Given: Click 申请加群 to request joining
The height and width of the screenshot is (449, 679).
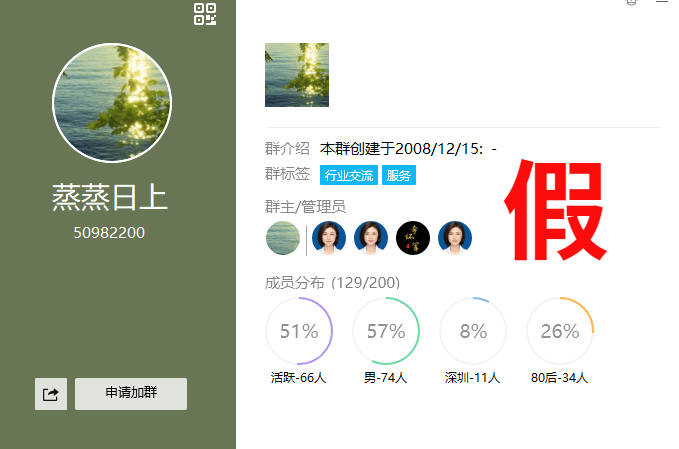Looking at the screenshot, I should coord(131,394).
